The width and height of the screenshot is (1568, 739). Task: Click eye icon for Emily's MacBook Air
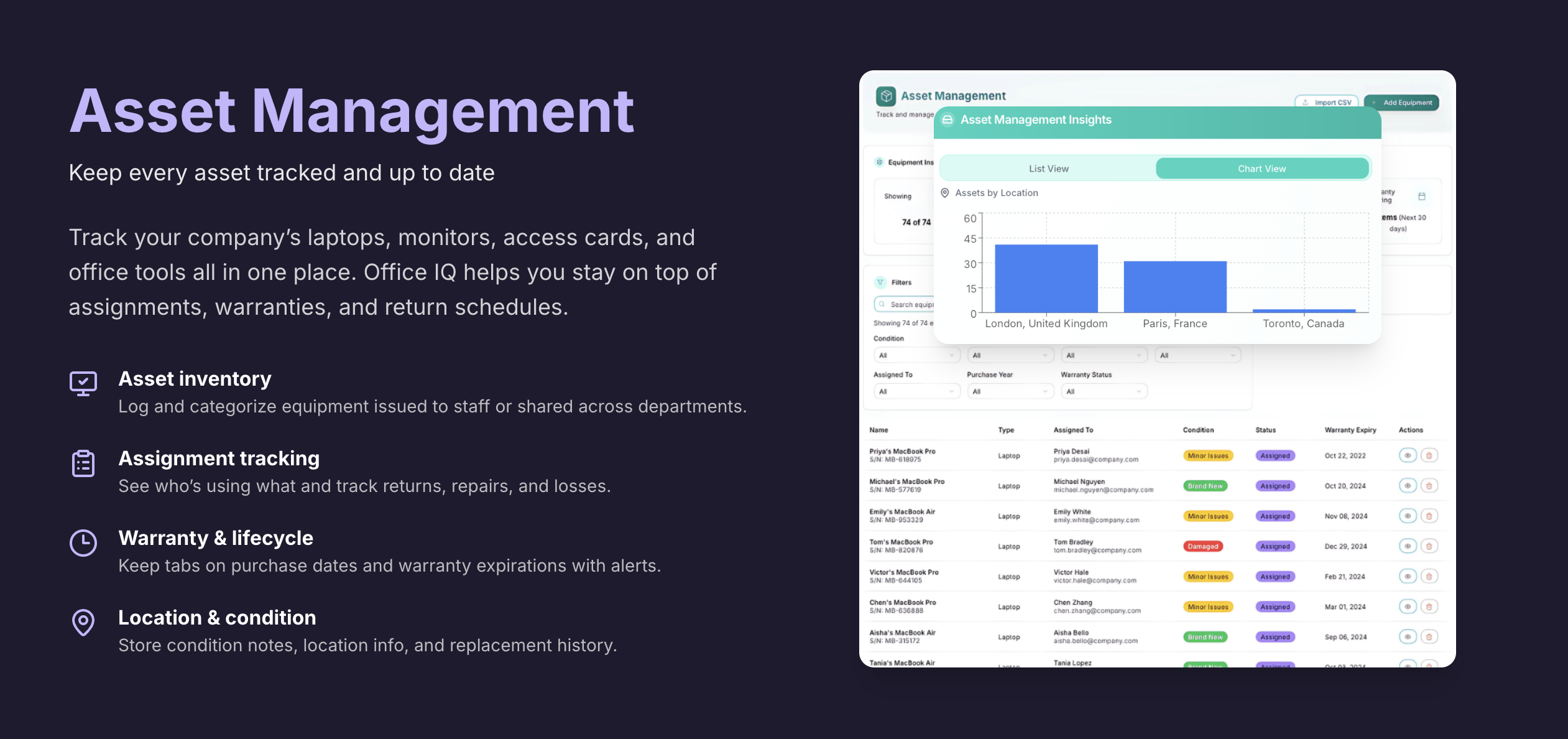(1408, 516)
